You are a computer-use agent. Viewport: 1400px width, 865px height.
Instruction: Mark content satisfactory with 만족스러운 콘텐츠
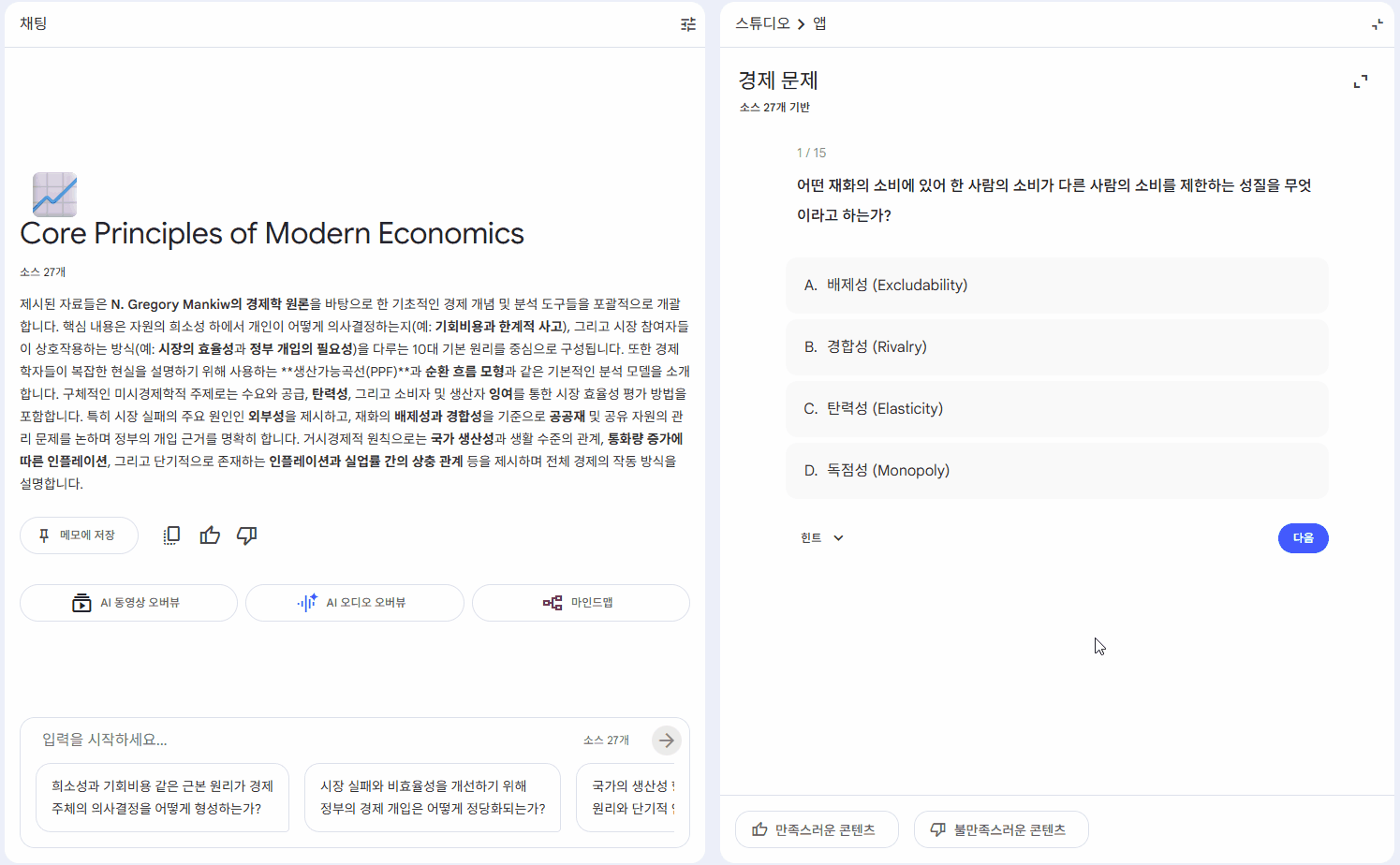(816, 828)
